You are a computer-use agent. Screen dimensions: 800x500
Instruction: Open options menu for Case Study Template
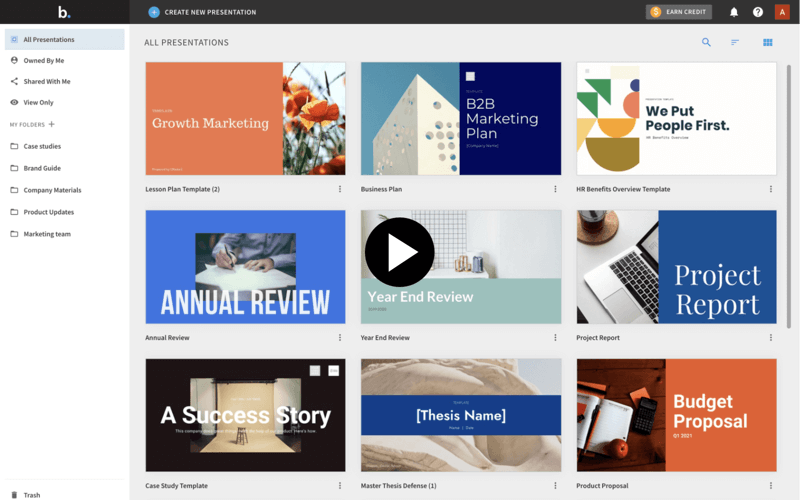click(x=340, y=486)
